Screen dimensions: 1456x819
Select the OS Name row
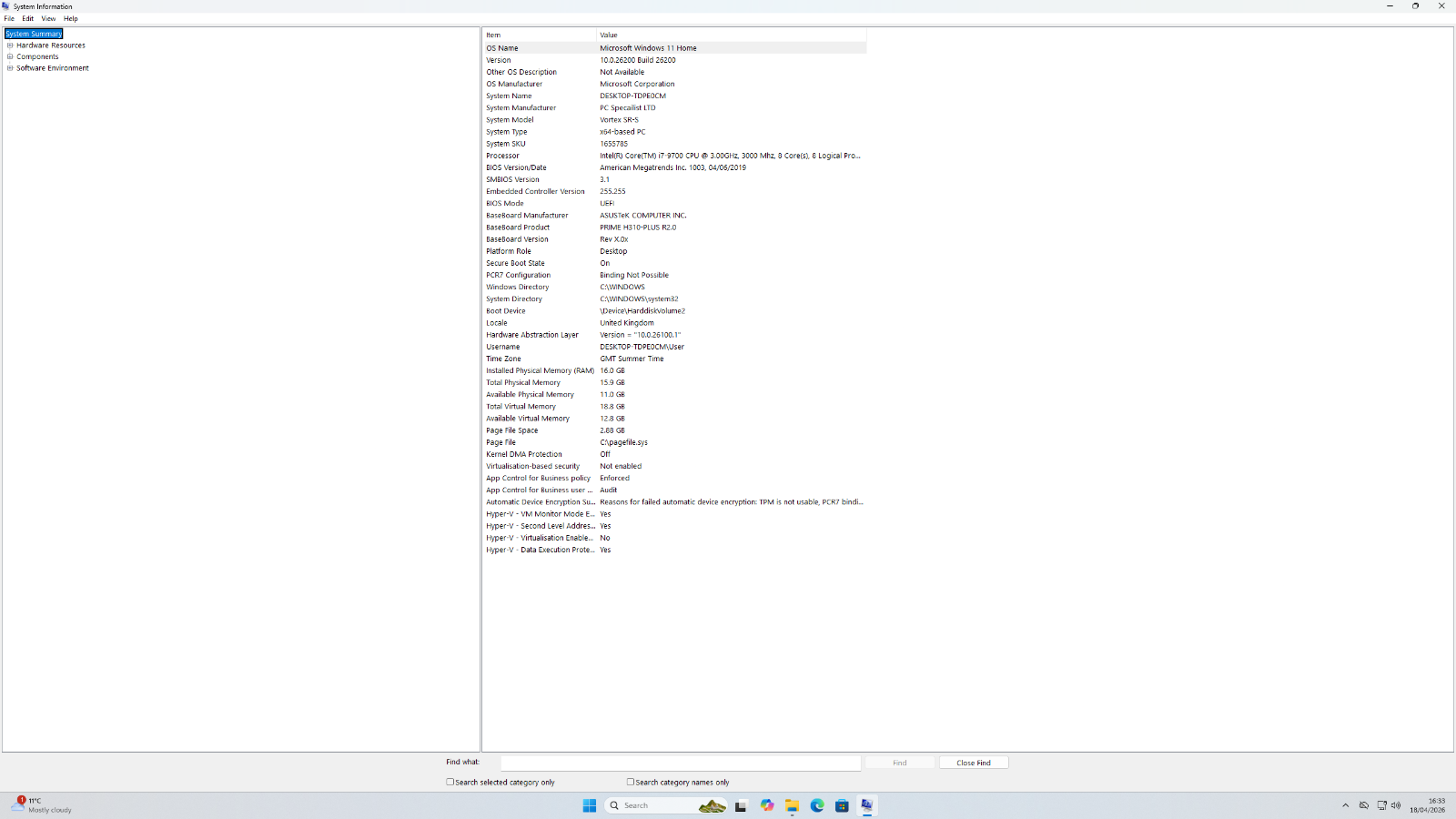tap(674, 48)
